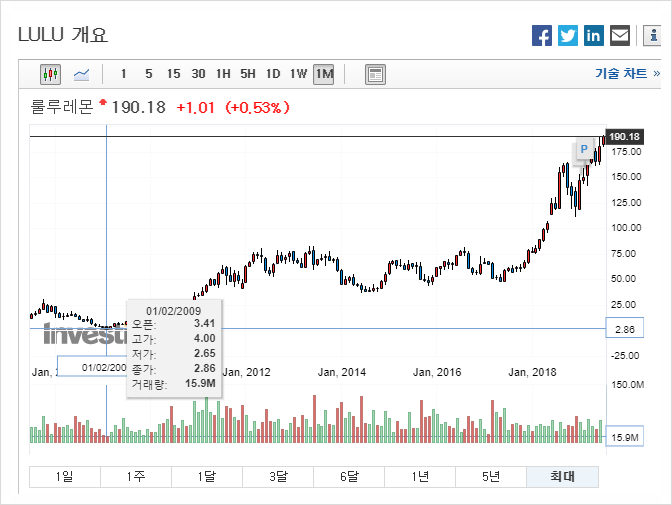The height and width of the screenshot is (505, 672).
Task: Open the info icon
Action: (653, 35)
